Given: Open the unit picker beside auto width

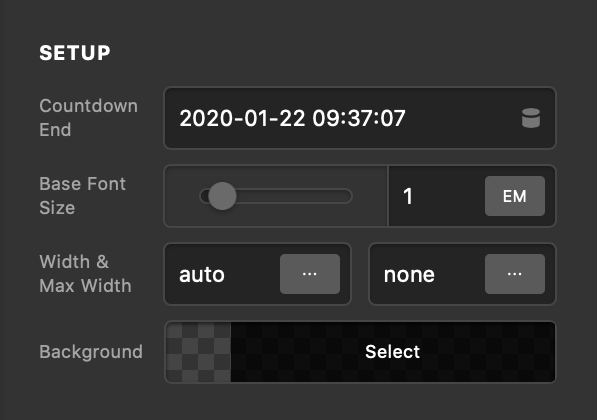Looking at the screenshot, I should point(310,274).
